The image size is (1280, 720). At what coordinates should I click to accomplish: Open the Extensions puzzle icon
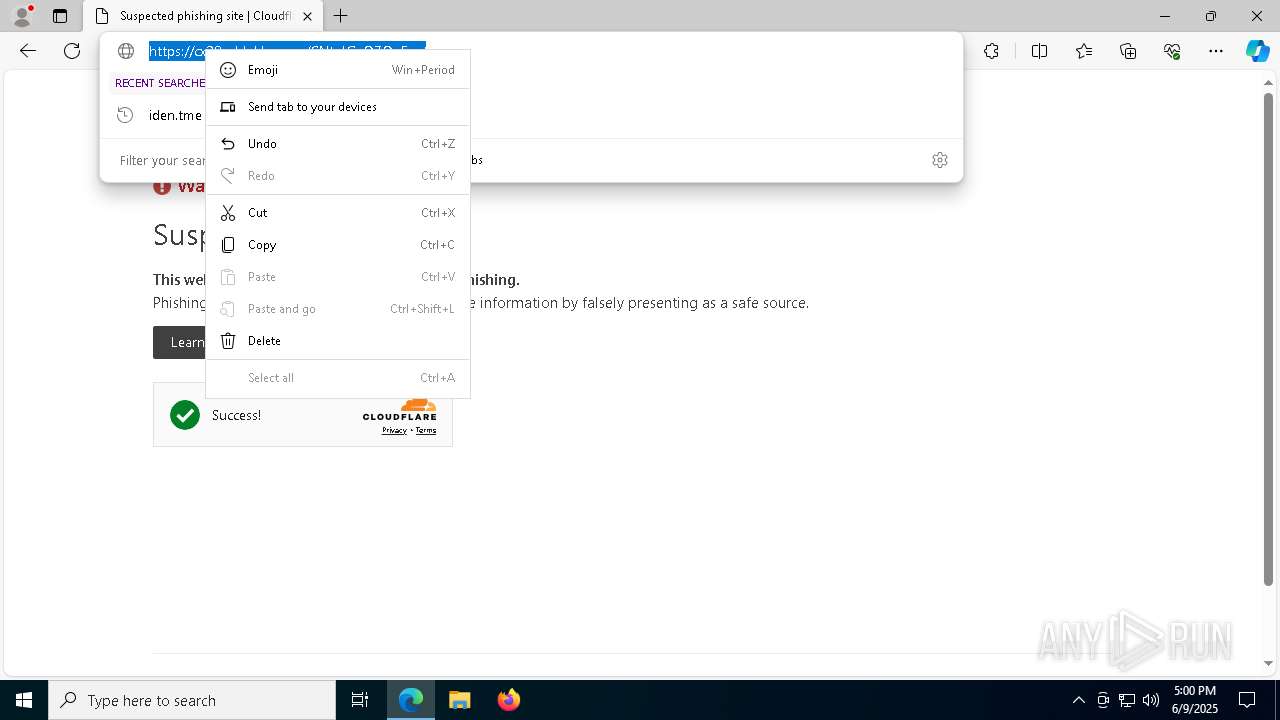click(991, 51)
